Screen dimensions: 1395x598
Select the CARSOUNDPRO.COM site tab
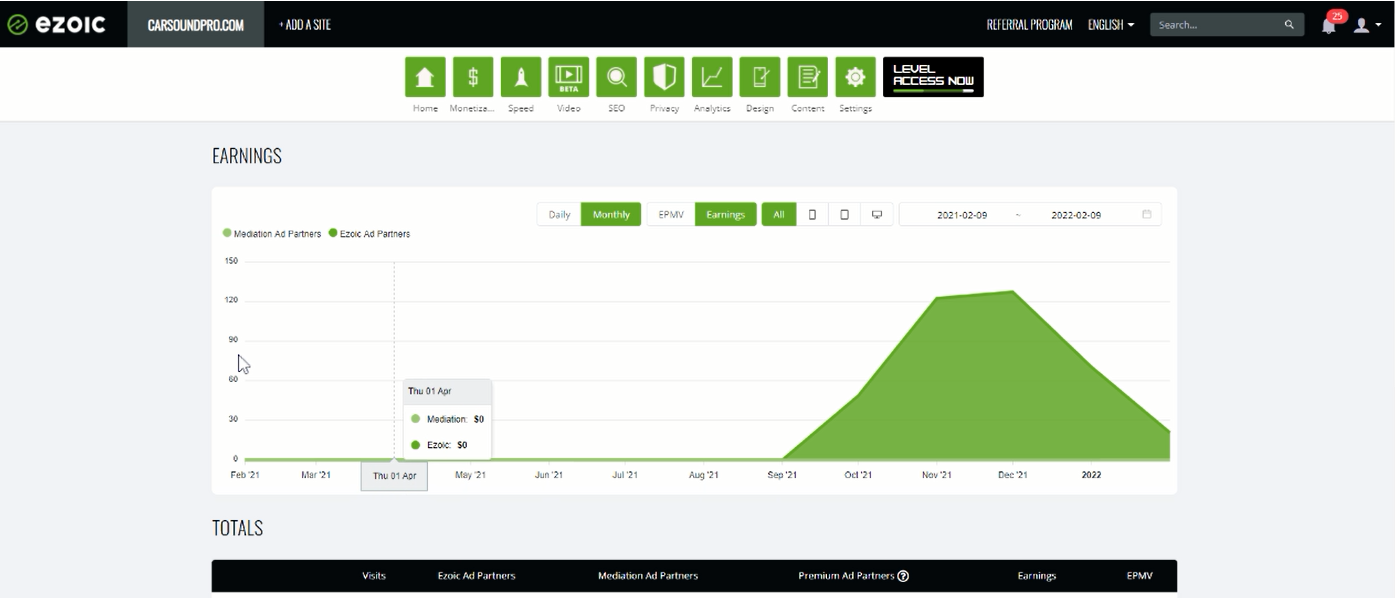pos(196,25)
